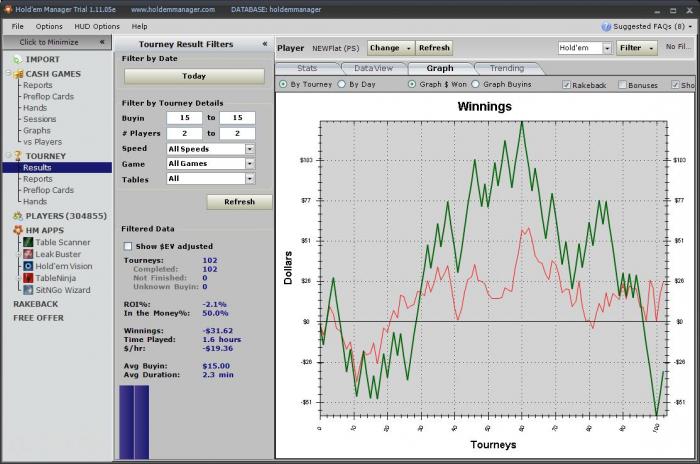Open the Leak Buster icon

(28, 254)
